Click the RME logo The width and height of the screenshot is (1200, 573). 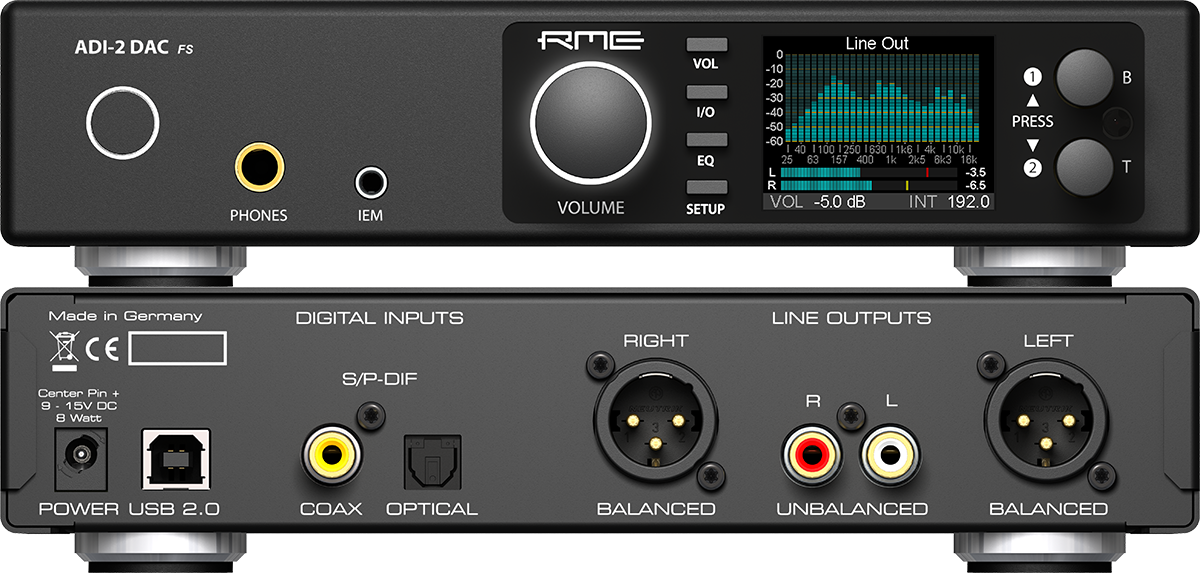590,43
